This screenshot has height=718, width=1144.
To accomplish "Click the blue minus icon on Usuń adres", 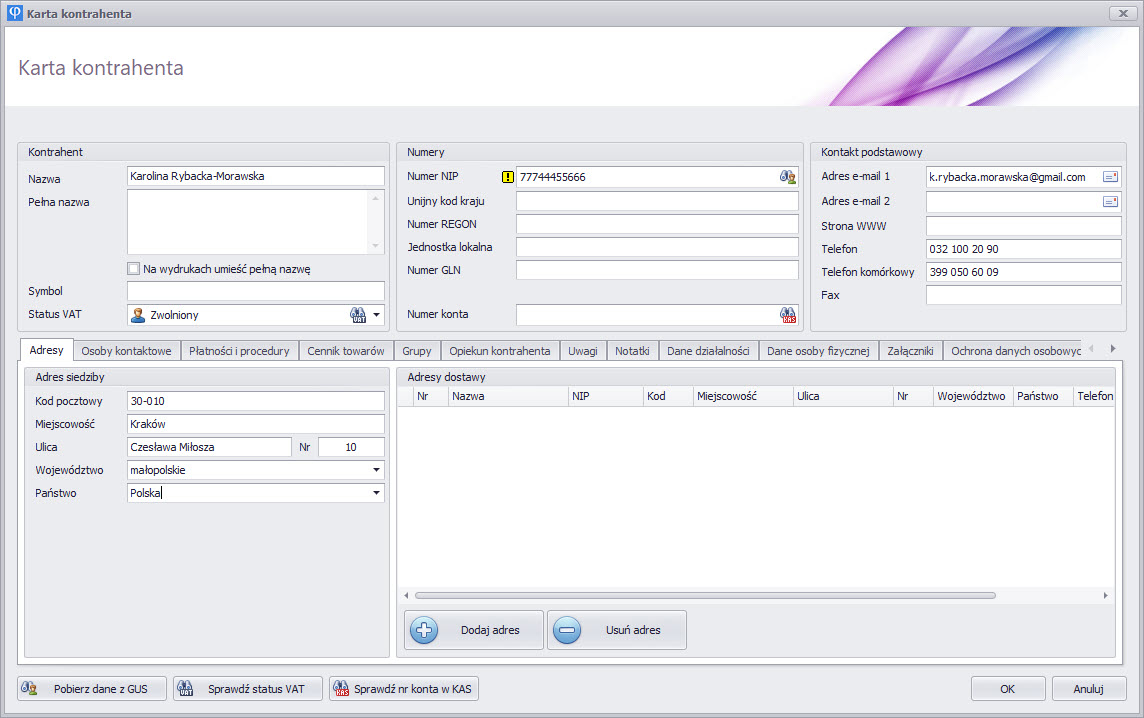I will pos(567,631).
